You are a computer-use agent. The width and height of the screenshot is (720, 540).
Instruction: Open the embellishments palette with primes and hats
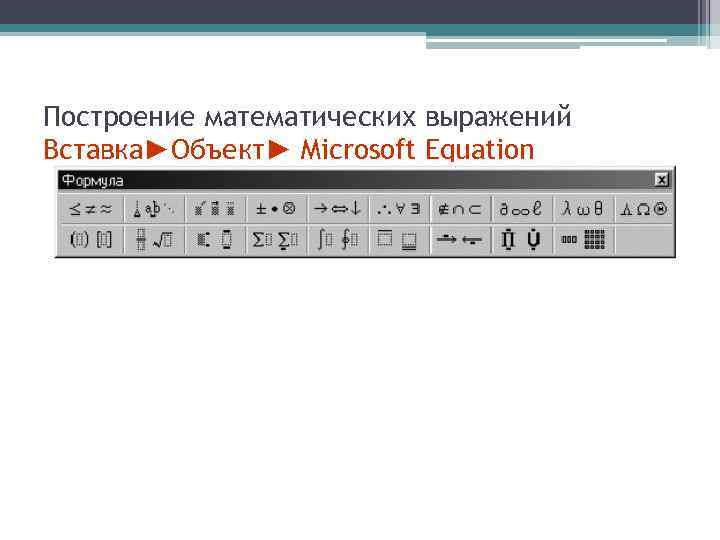click(x=215, y=209)
